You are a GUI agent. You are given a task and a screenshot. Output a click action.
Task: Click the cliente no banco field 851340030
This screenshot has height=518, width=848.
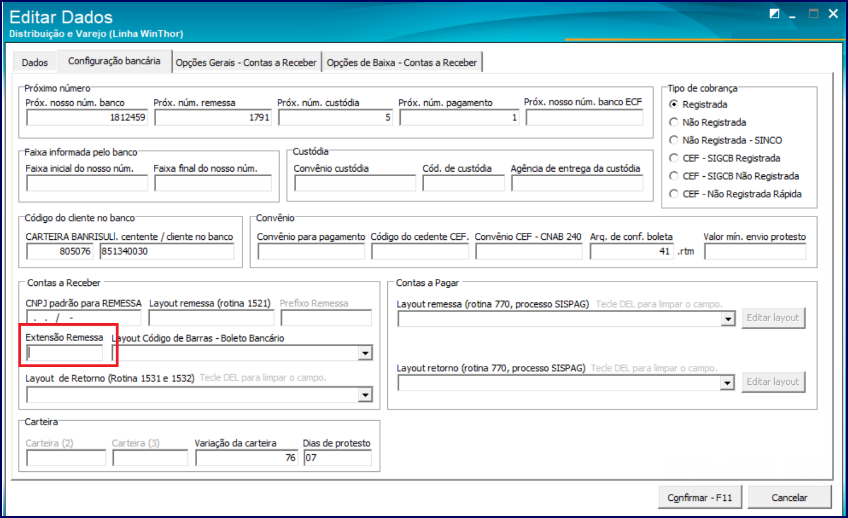click(167, 251)
